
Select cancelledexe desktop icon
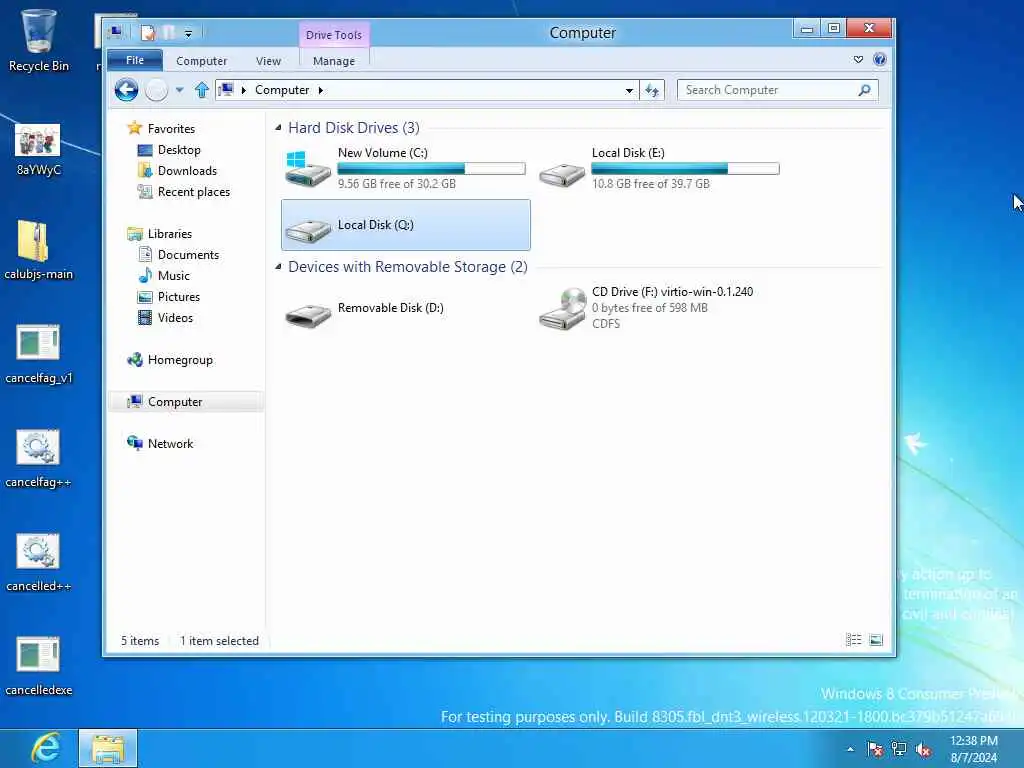(x=39, y=666)
